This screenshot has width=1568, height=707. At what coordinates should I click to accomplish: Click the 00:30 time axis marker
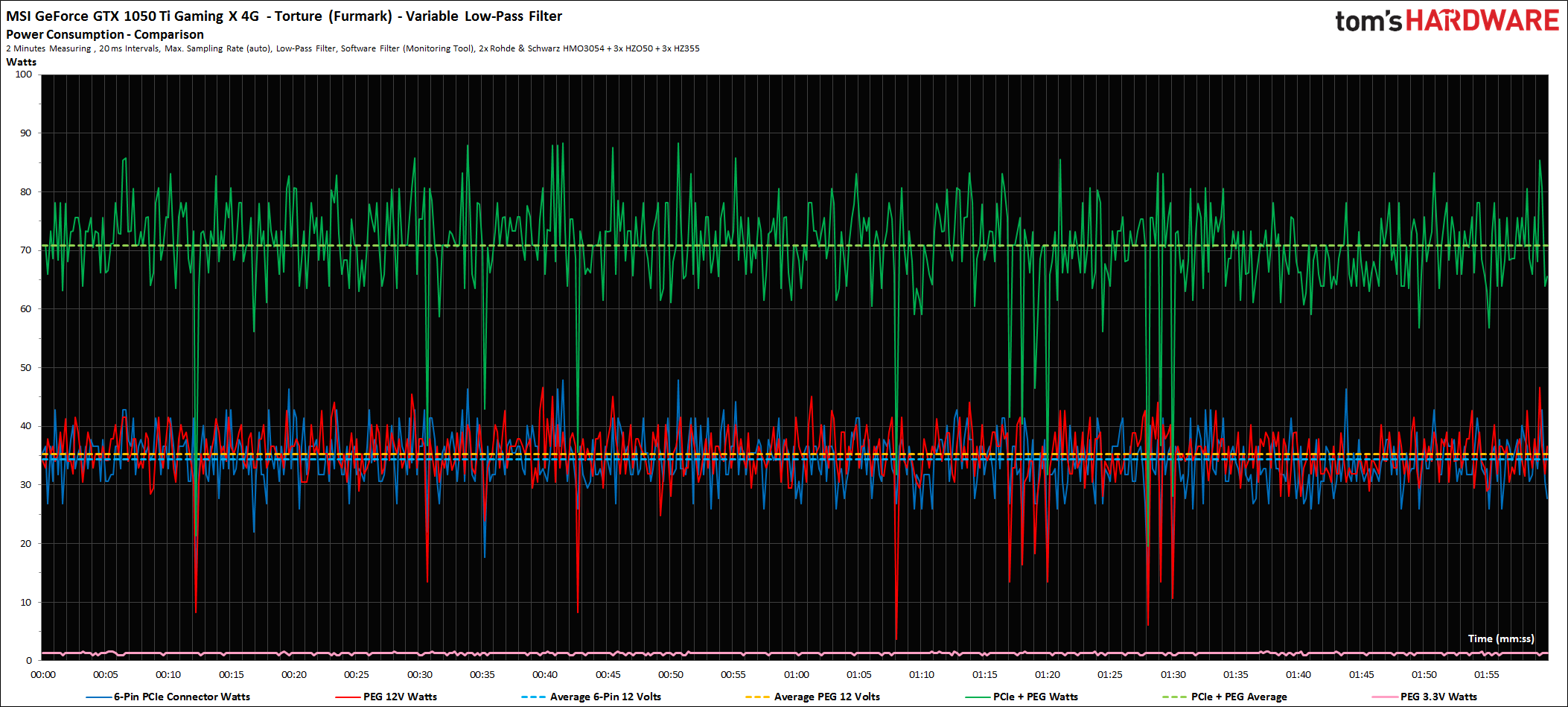(x=419, y=675)
